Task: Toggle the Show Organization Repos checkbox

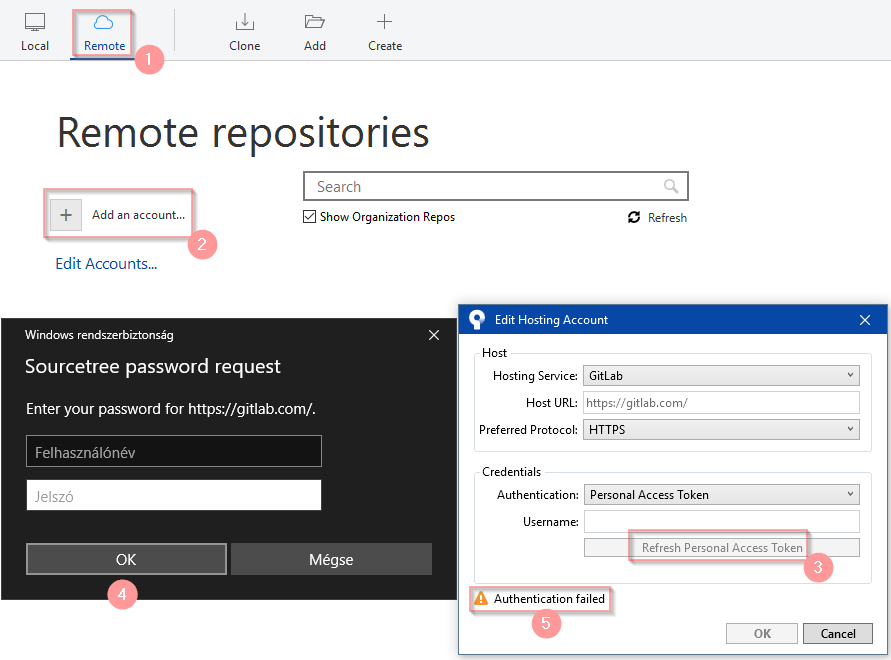Action: pyautogui.click(x=307, y=217)
